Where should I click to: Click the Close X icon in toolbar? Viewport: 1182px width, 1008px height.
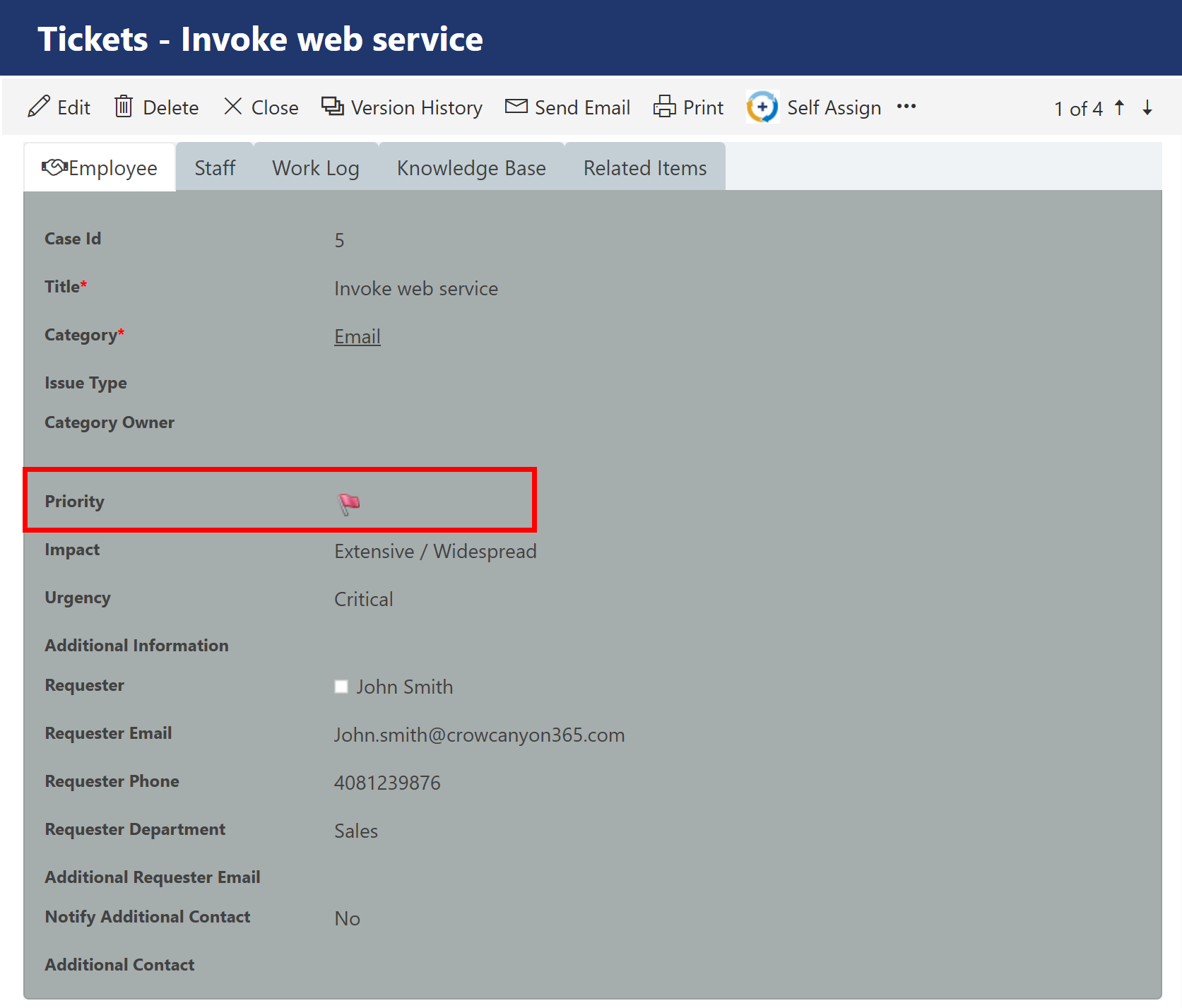[233, 107]
